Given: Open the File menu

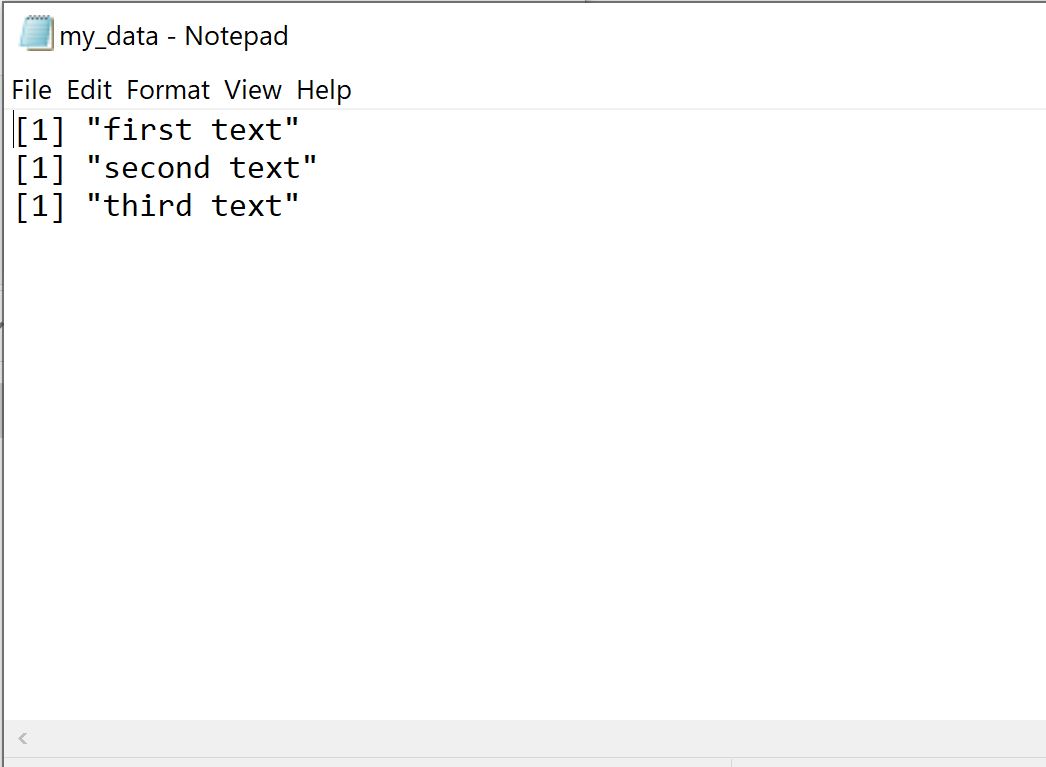Looking at the screenshot, I should 31,90.
